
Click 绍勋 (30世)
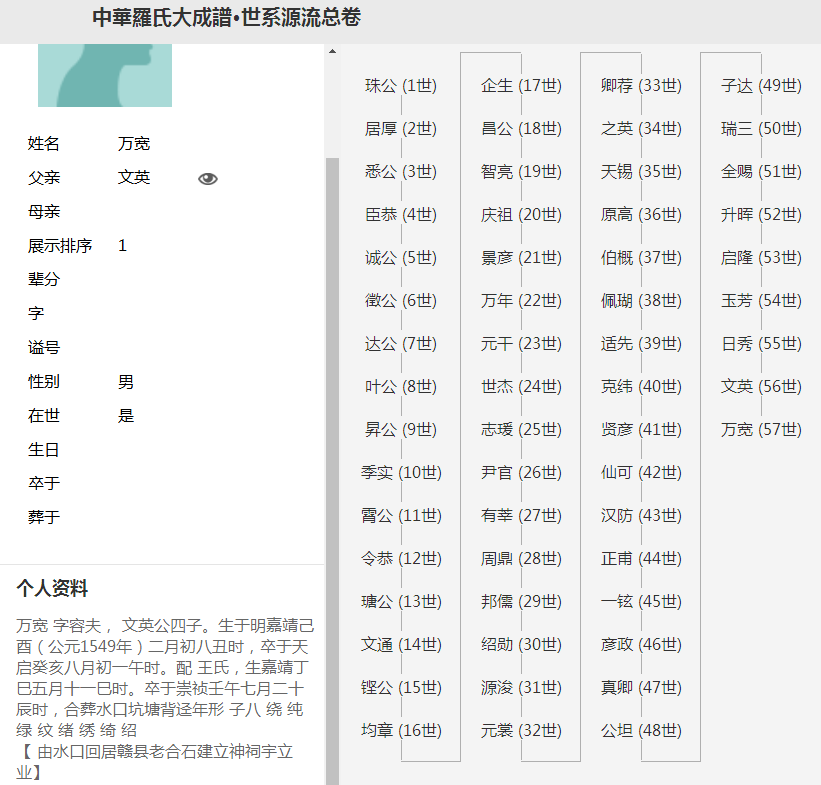(522, 644)
